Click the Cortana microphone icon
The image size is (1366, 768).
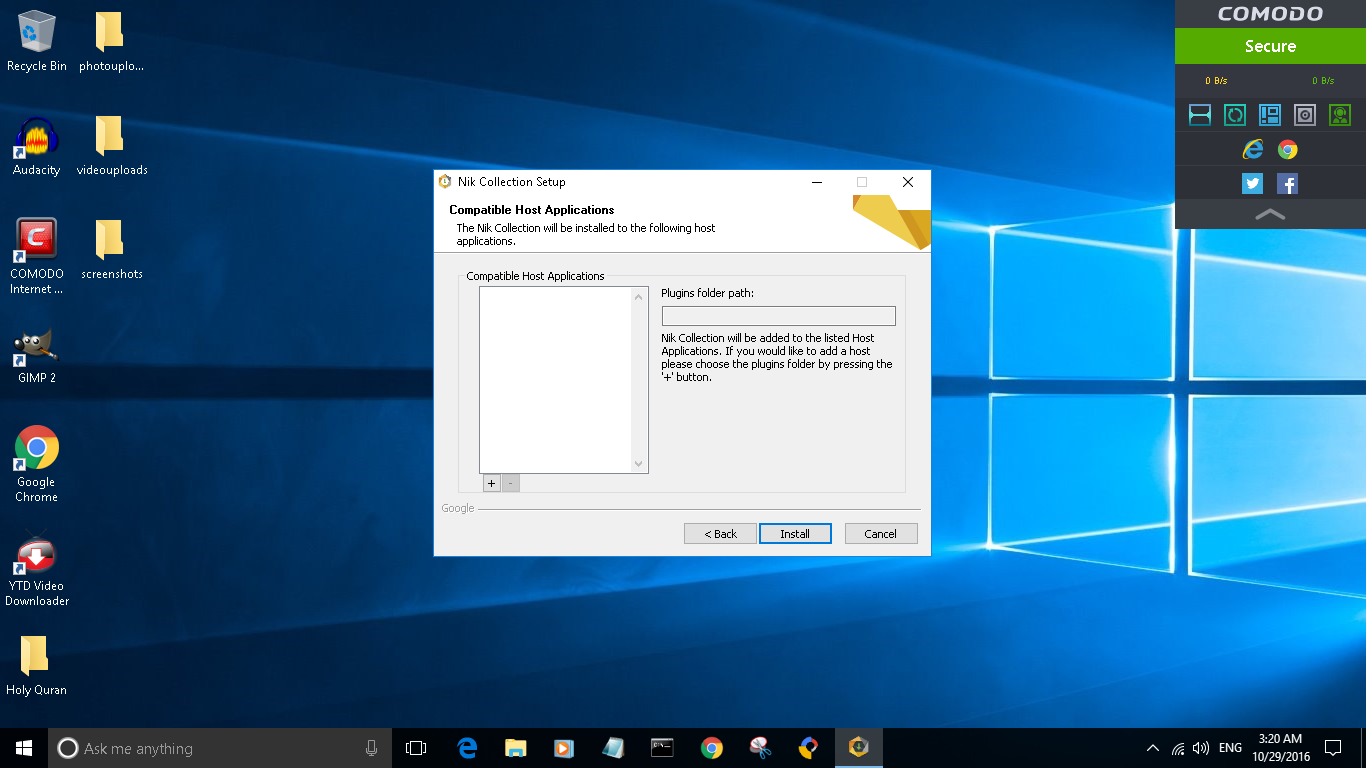pyautogui.click(x=372, y=748)
